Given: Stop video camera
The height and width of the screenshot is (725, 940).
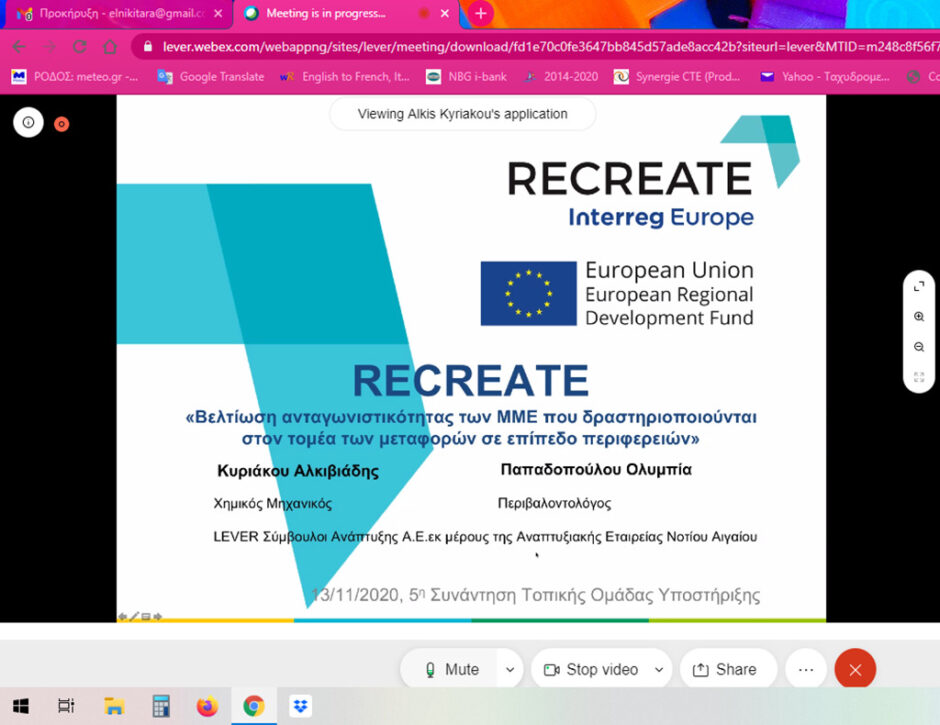Looking at the screenshot, I should [x=591, y=669].
